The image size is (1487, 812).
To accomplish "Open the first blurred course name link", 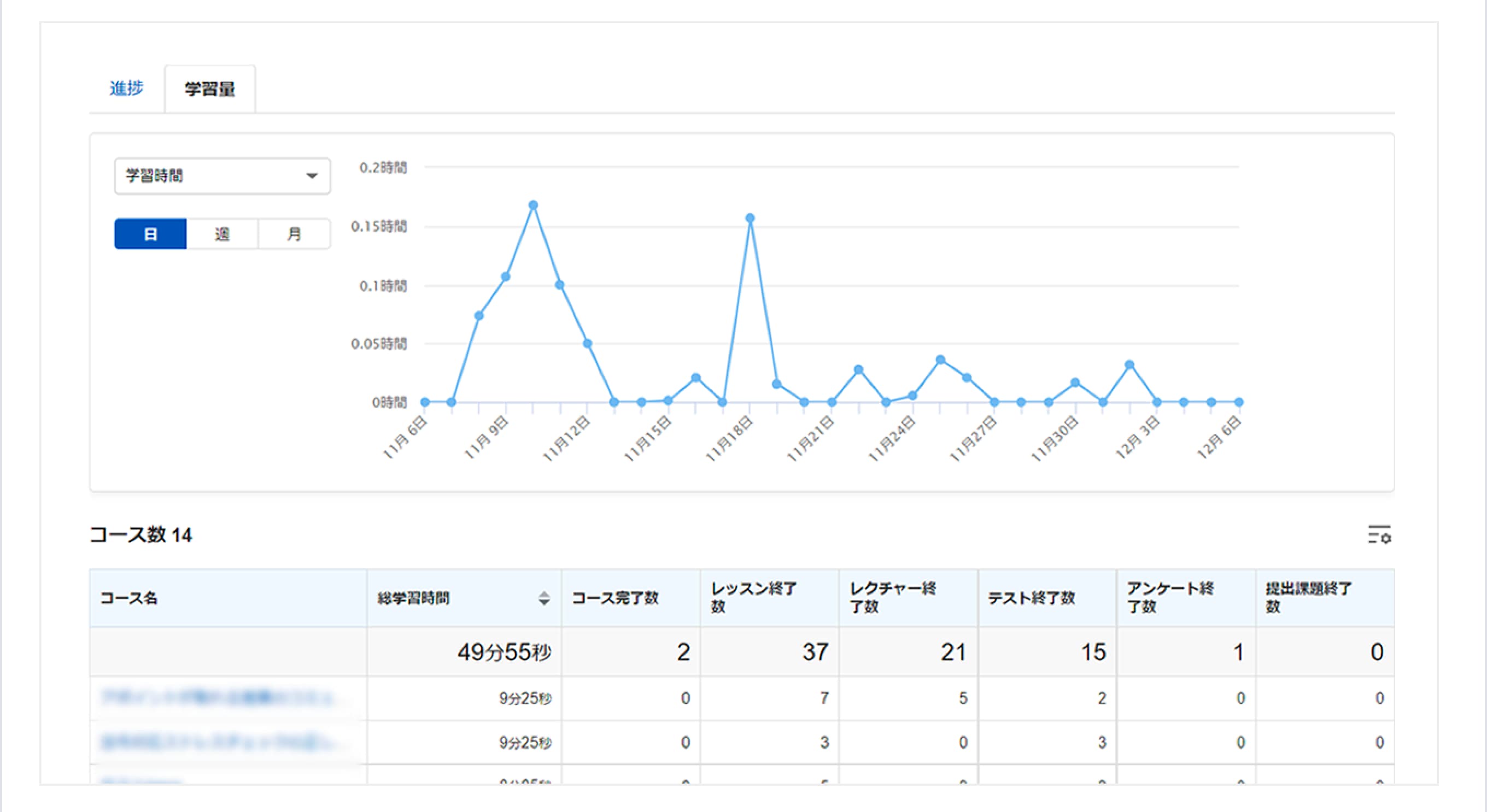I will coord(218,698).
